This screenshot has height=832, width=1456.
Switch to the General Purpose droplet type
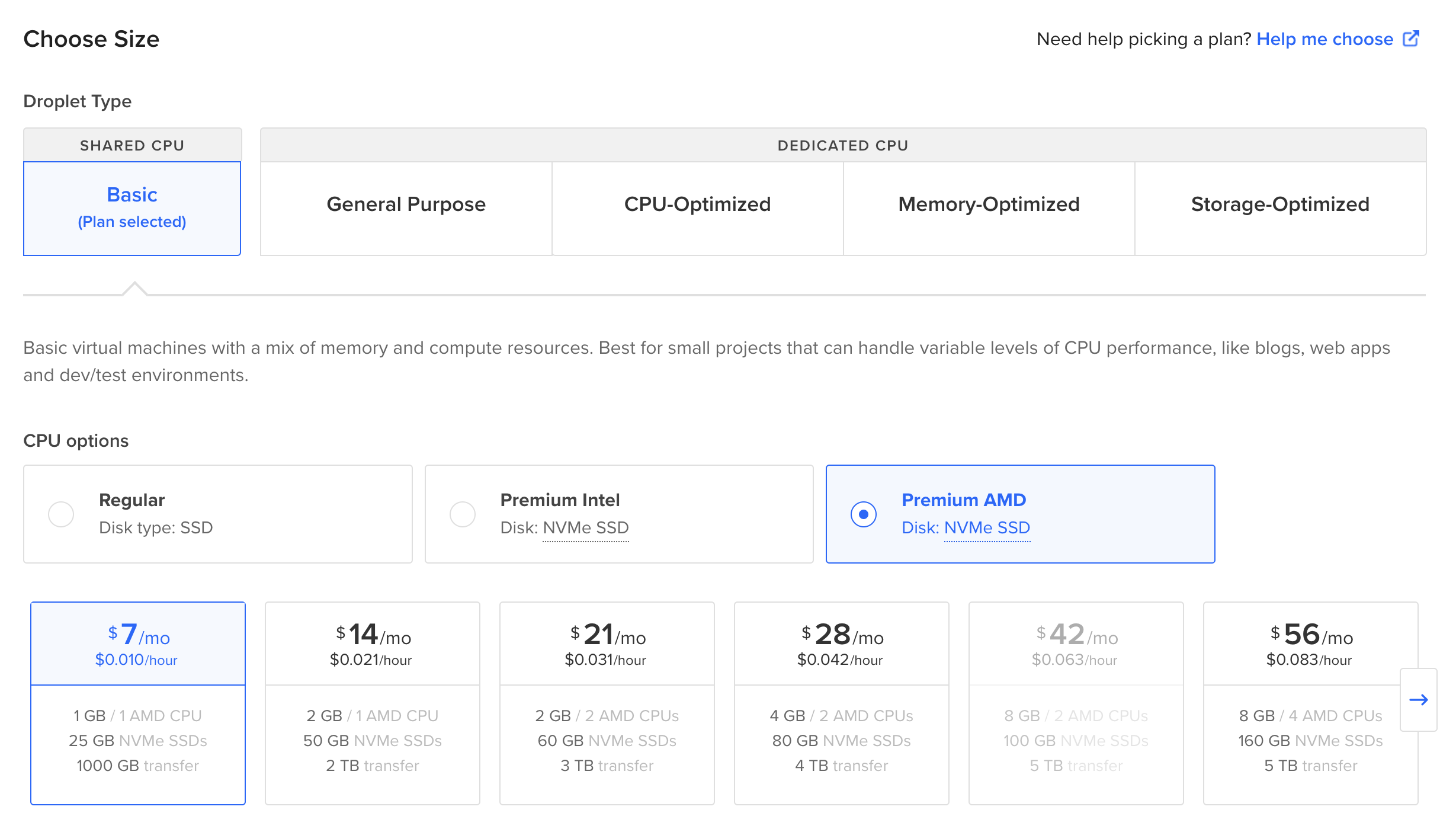[406, 204]
